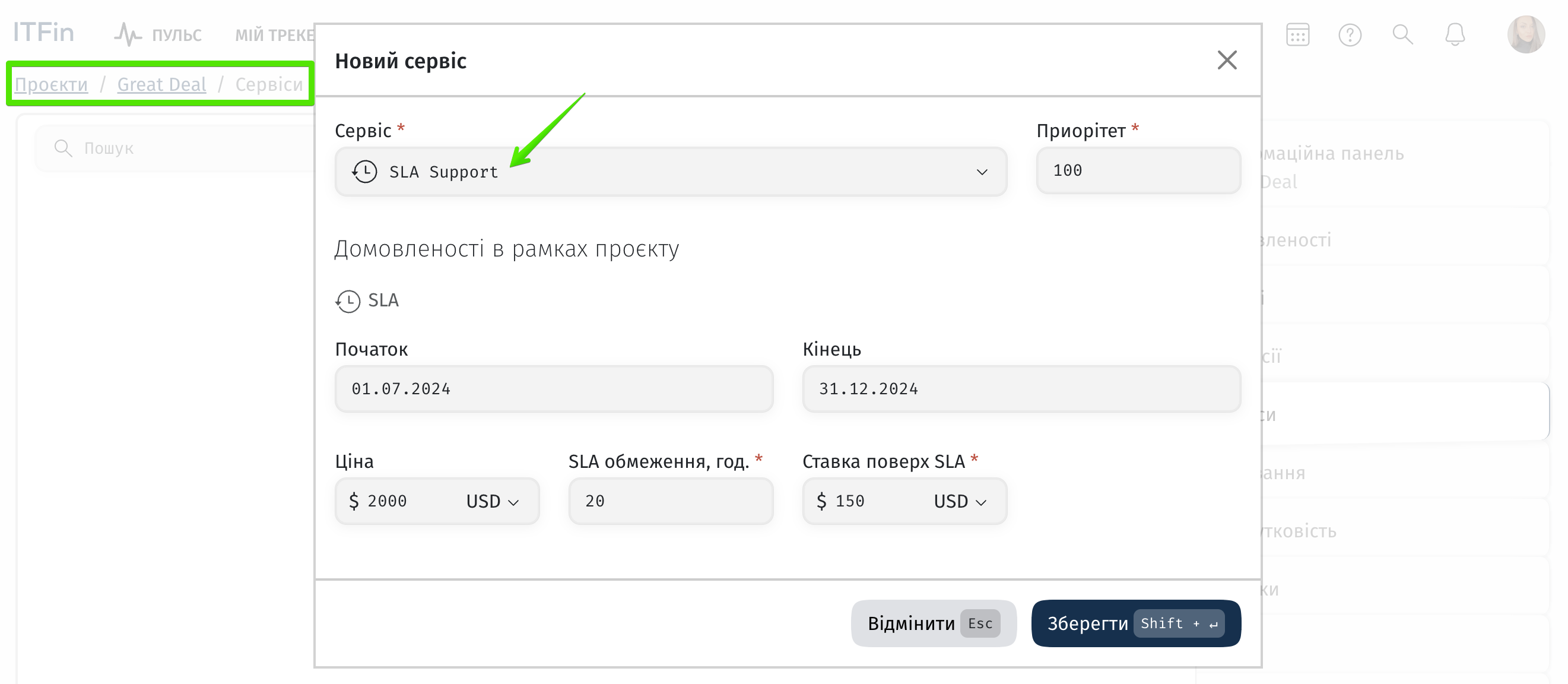Click the Пошук search field

(x=175, y=148)
